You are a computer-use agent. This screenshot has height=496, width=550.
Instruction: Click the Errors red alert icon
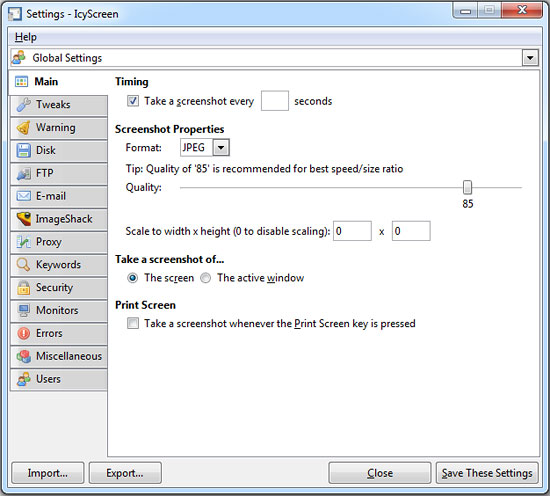(24, 333)
